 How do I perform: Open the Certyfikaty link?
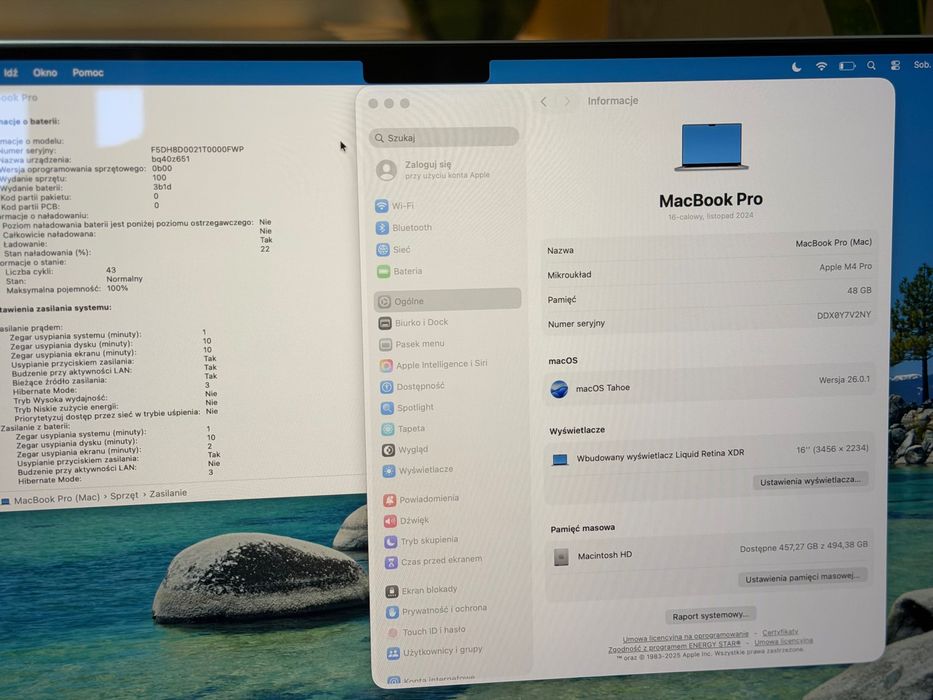(780, 632)
